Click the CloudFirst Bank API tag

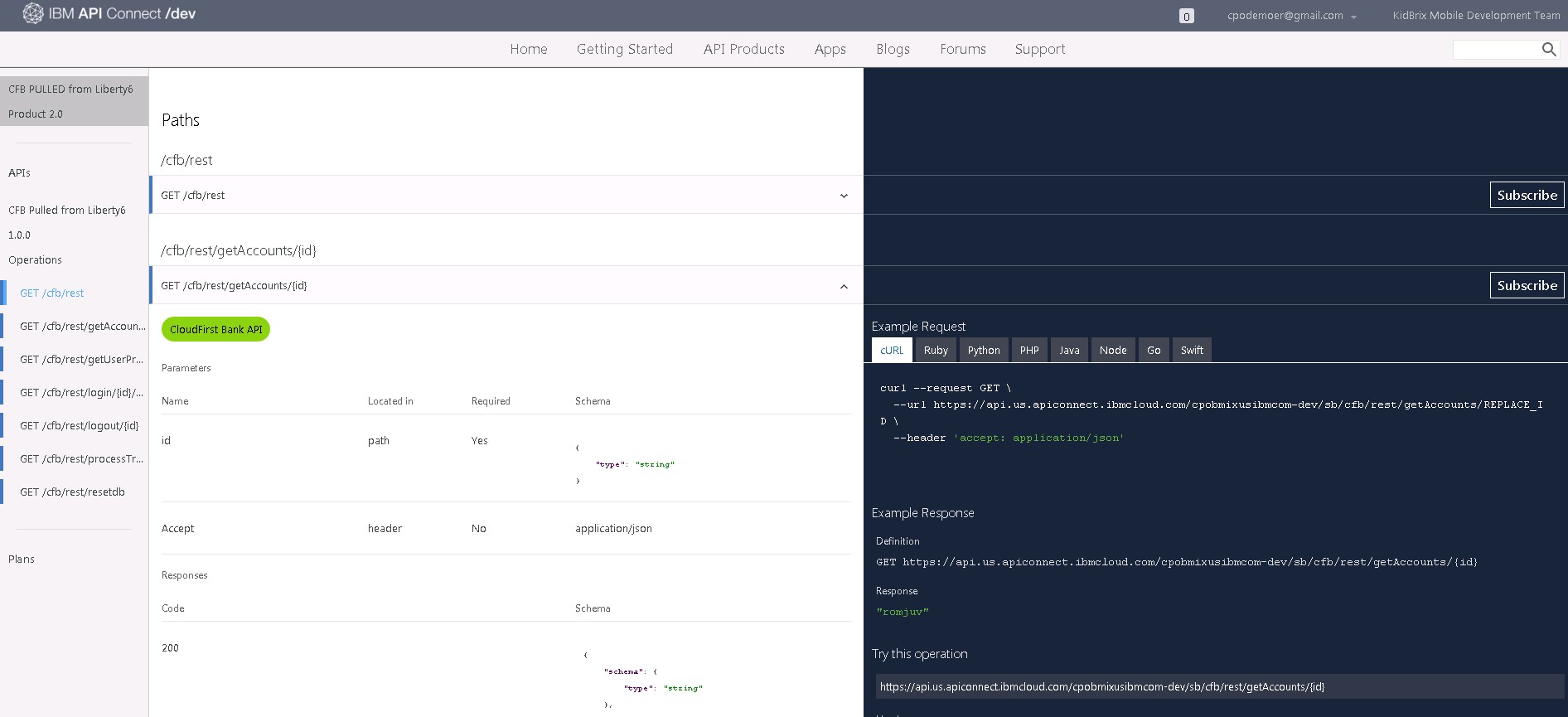[x=215, y=329]
